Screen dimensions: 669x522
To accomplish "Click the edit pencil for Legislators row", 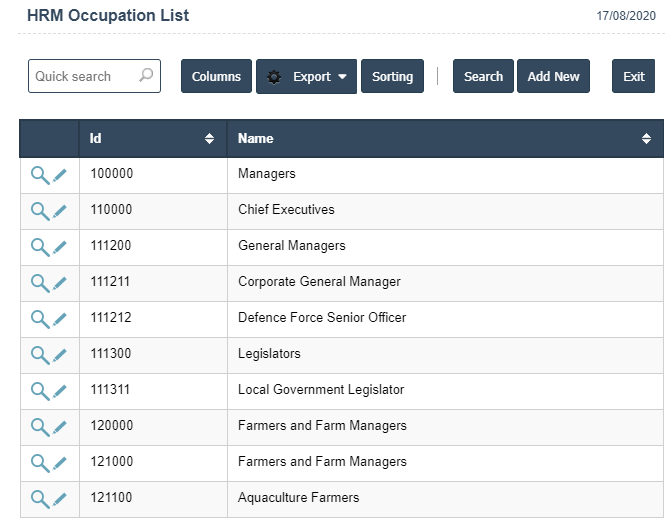I will 60,355.
